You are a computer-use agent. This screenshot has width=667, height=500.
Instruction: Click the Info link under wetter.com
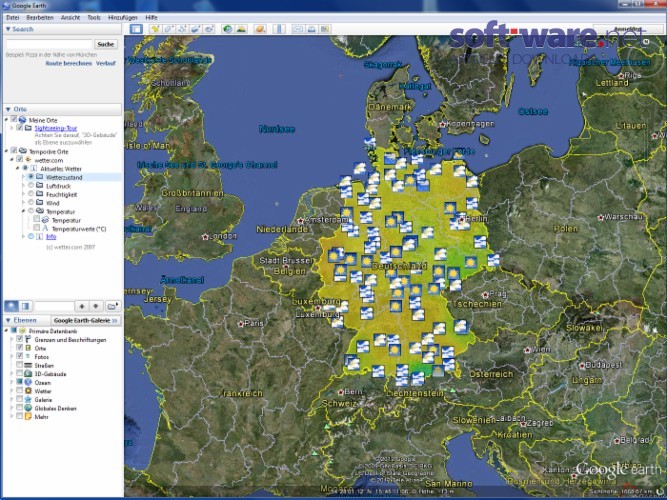(51, 237)
